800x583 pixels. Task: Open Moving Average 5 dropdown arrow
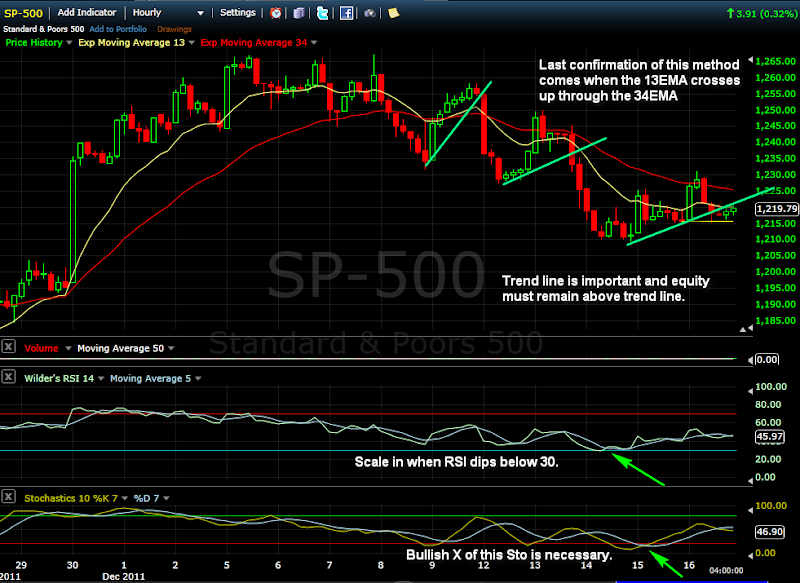coord(198,378)
